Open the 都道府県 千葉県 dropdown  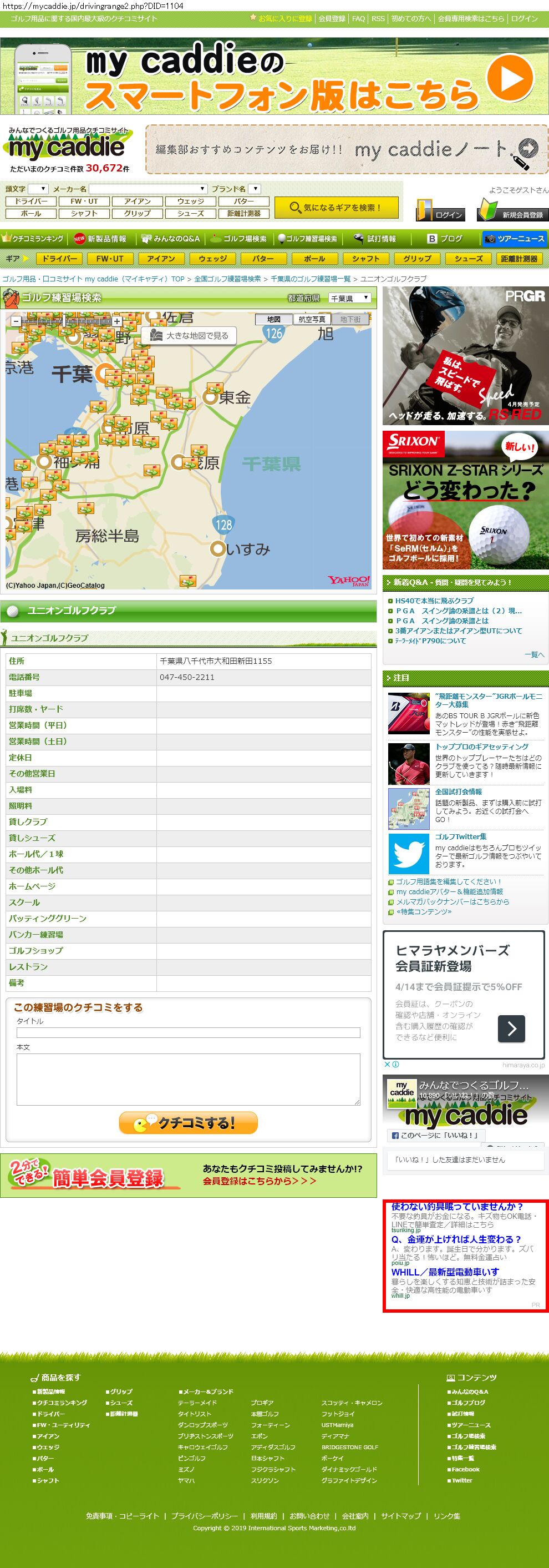[349, 298]
